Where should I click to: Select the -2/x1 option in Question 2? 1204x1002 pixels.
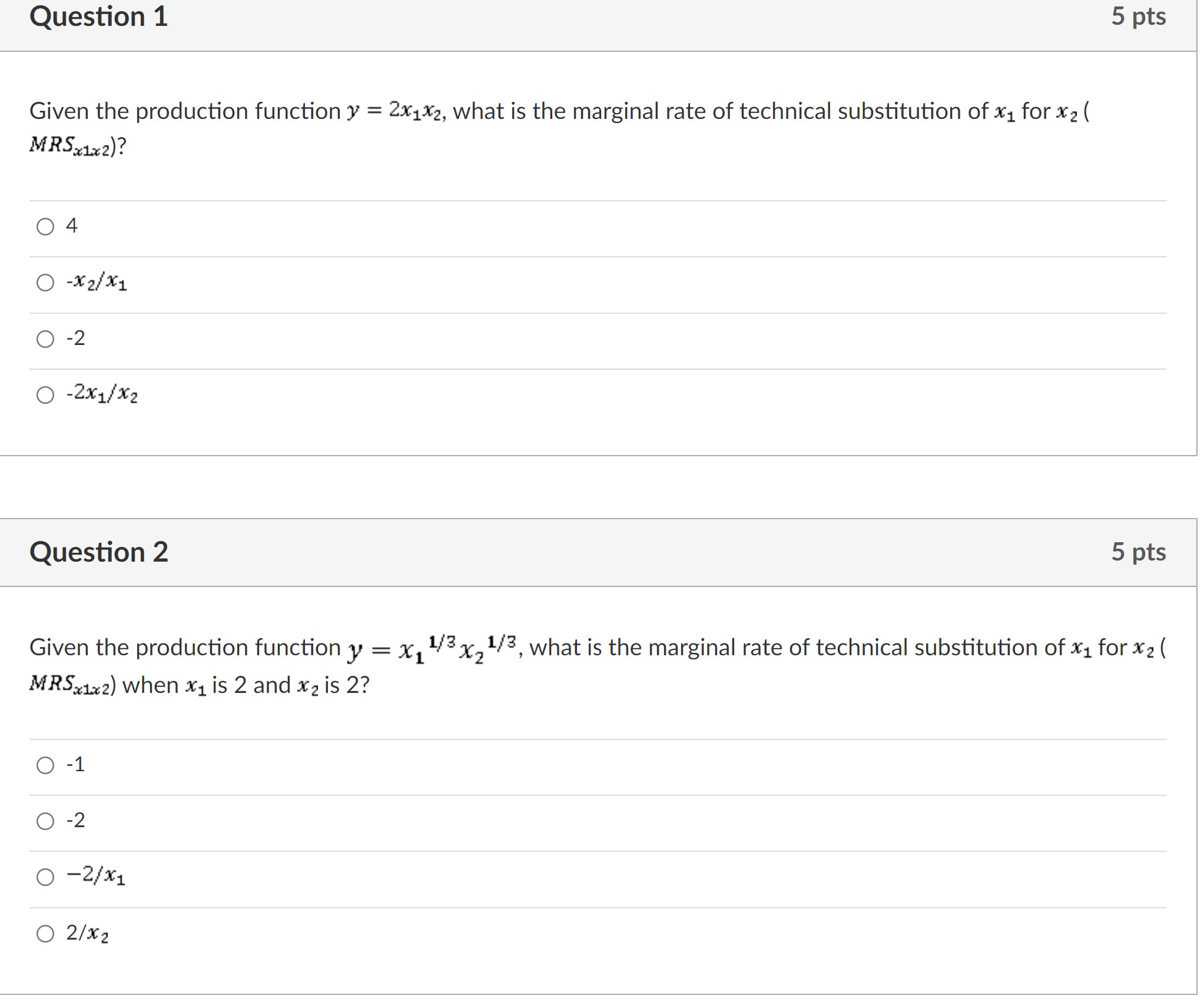click(45, 877)
